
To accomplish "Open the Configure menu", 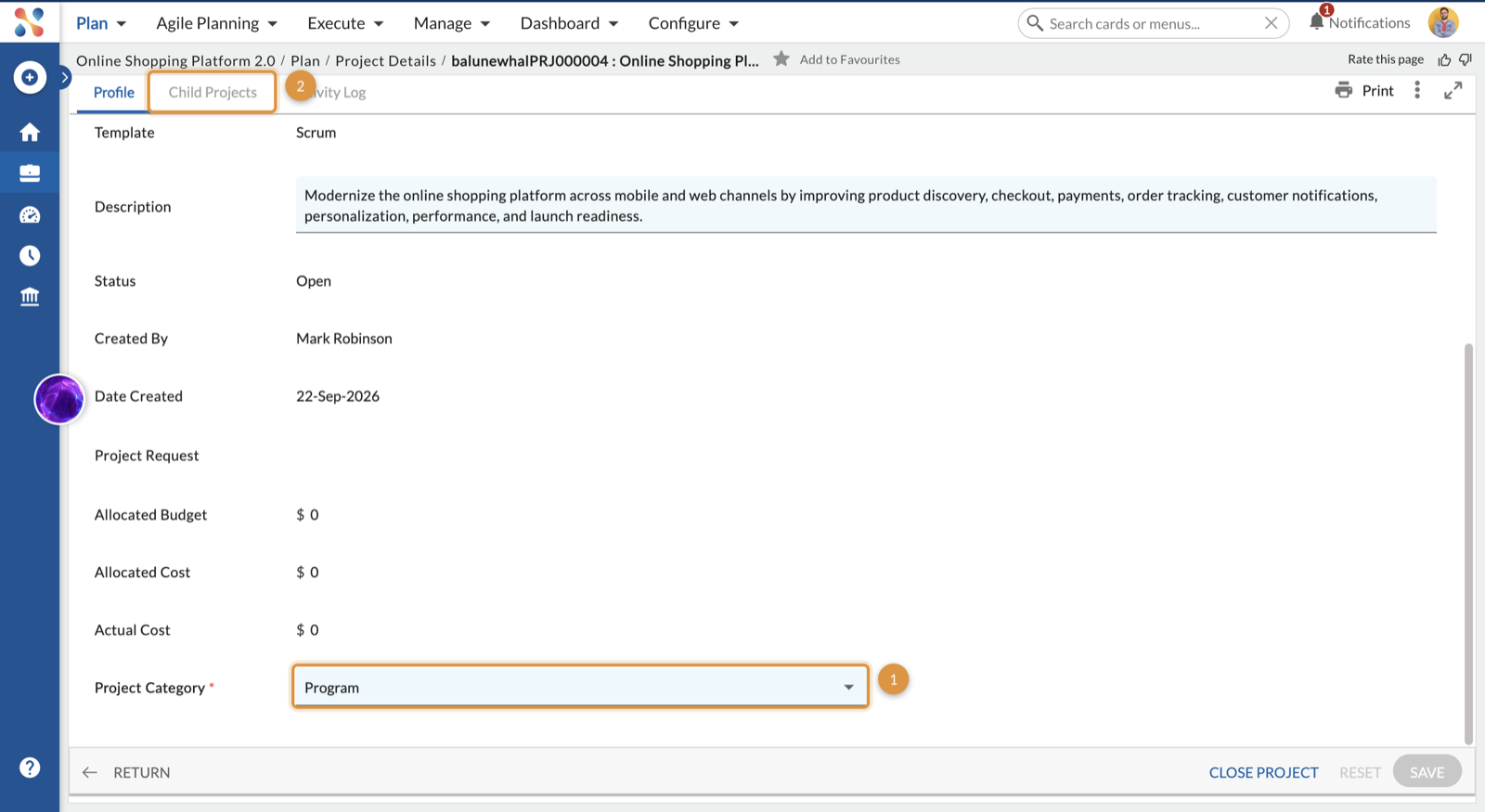I will [x=693, y=23].
